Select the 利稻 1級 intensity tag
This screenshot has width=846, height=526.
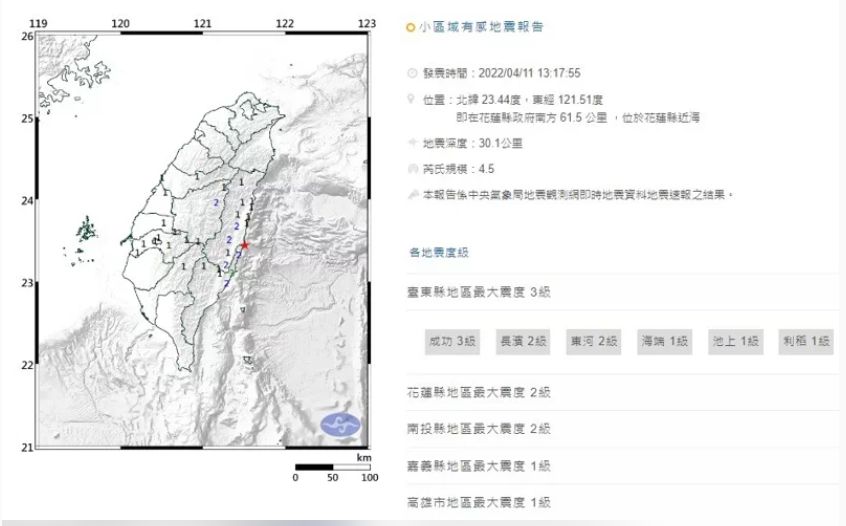pyautogui.click(x=807, y=342)
